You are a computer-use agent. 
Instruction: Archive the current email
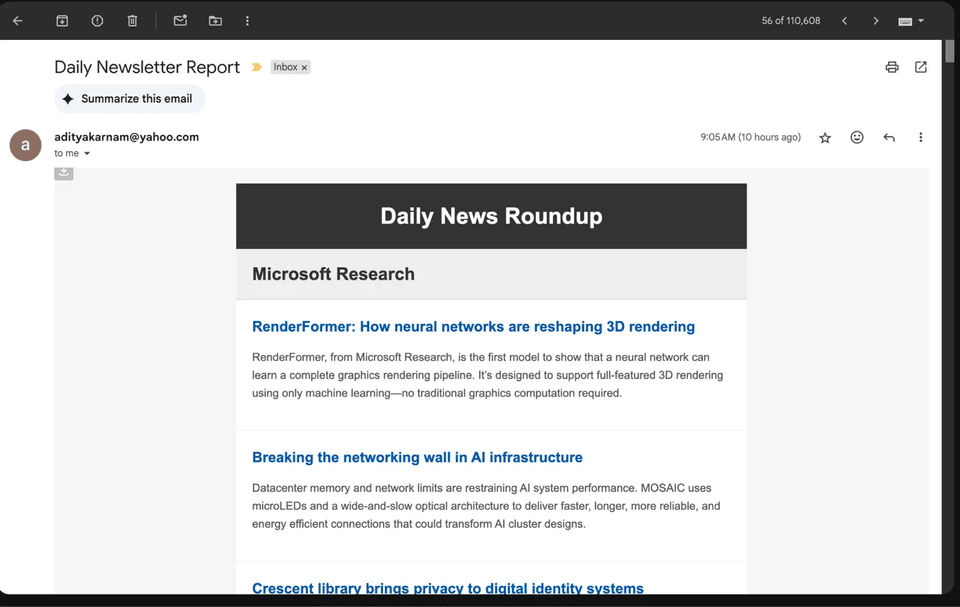click(62, 20)
